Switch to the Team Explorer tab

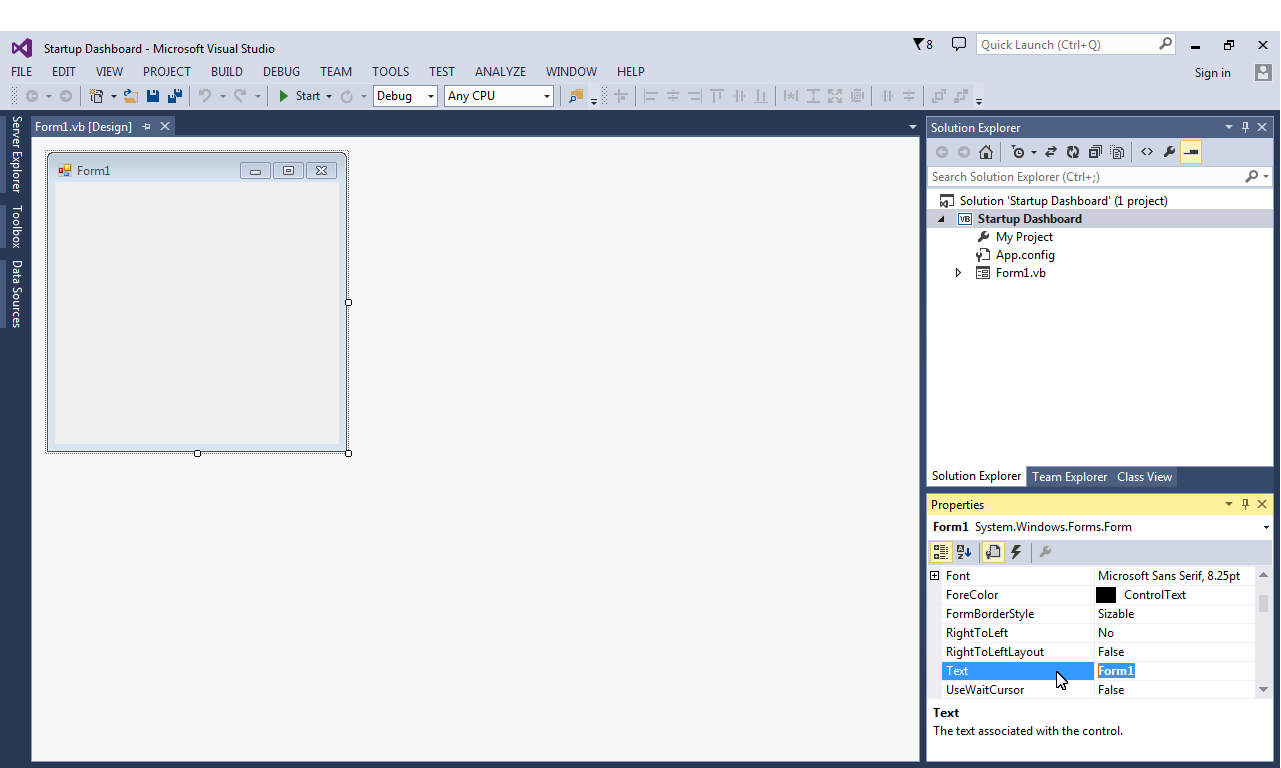pos(1069,477)
